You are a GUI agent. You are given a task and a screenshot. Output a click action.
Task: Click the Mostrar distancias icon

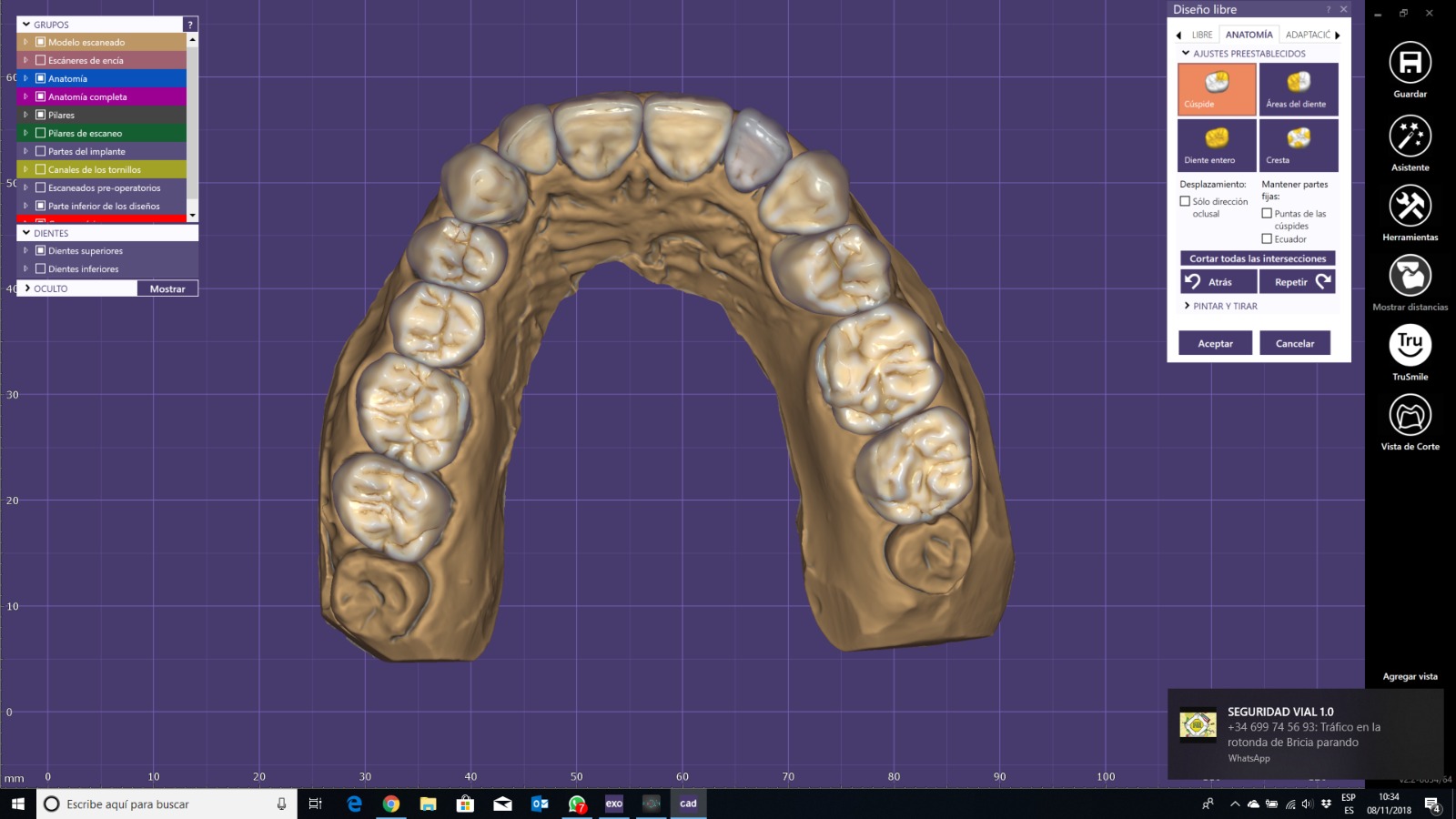(x=1410, y=276)
